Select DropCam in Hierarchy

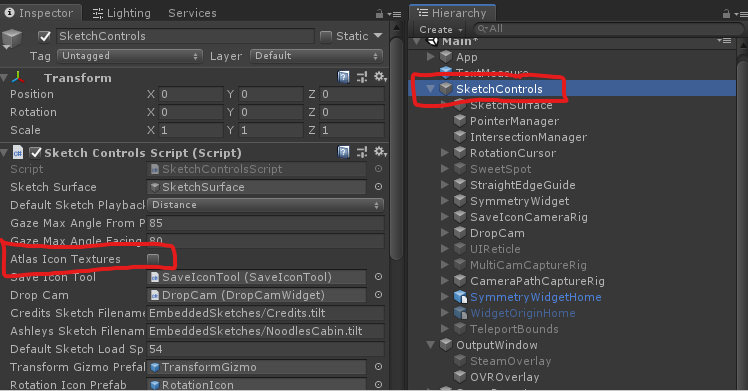click(x=497, y=233)
